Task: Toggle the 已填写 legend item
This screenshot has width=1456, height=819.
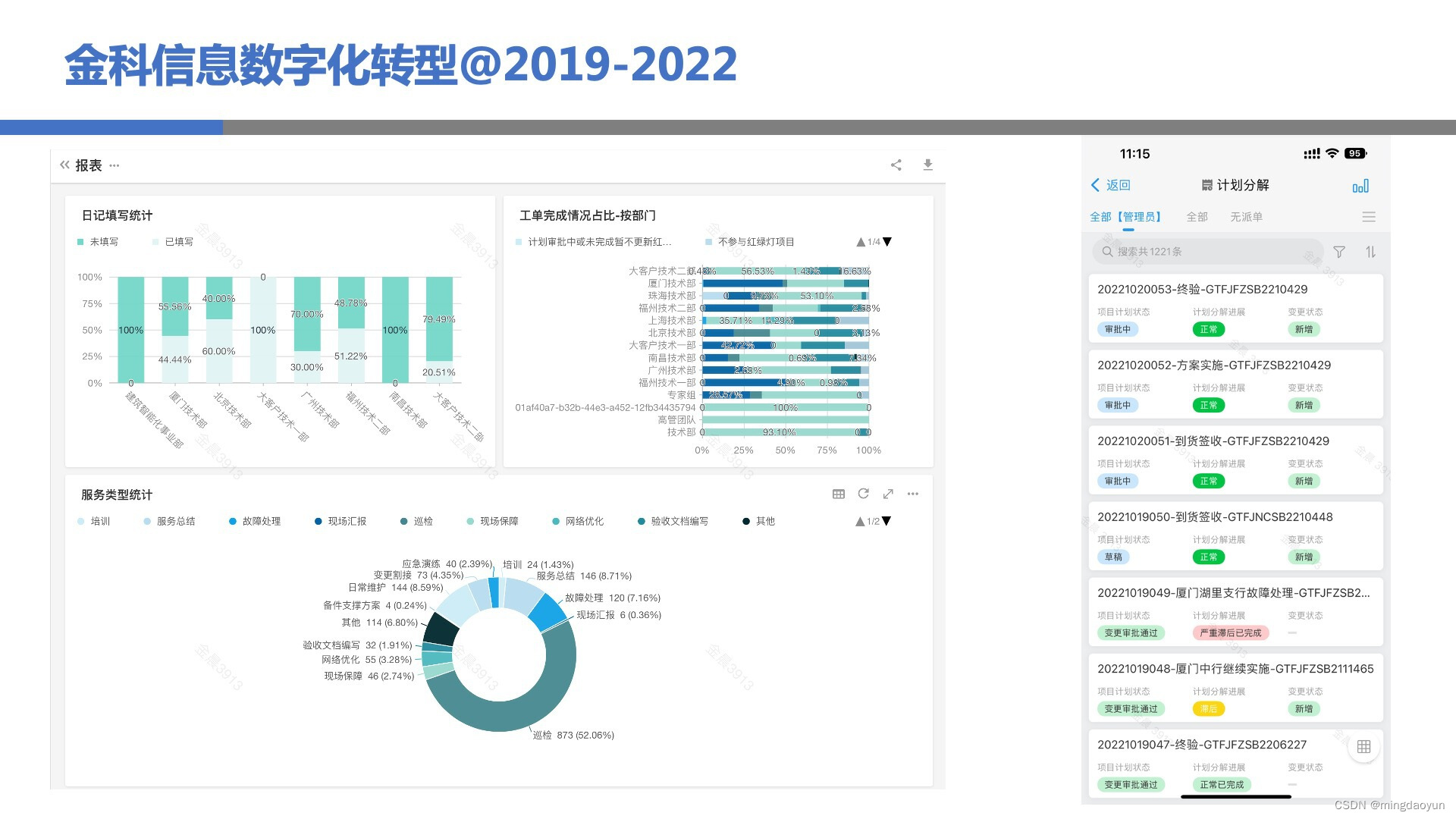Action: coord(173,242)
